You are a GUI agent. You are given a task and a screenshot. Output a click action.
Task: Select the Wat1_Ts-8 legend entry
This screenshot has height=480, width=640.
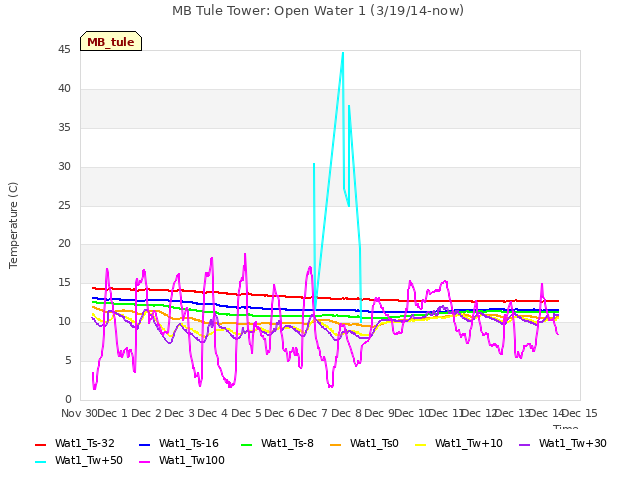point(278,443)
